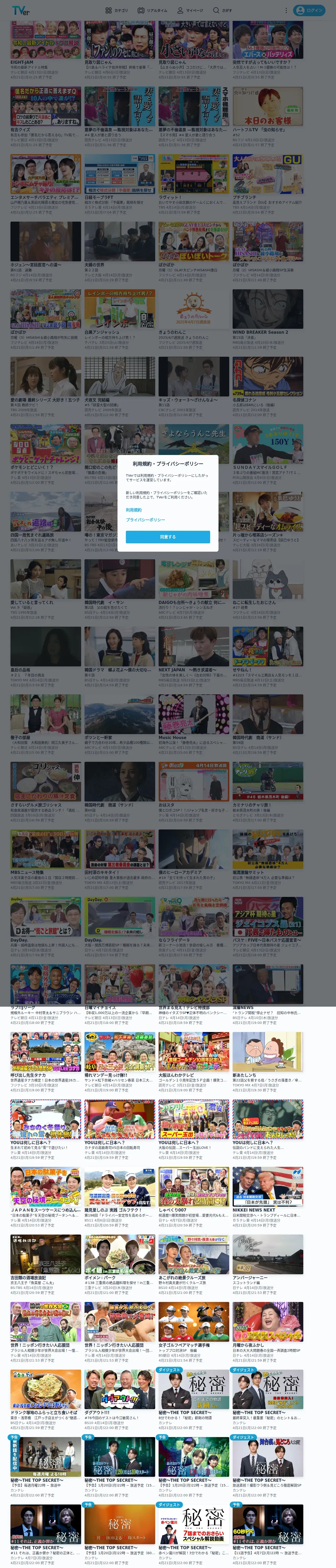Open the 月曜から夜ふかし thumbnail
Image resolution: width=336 pixels, height=1568 pixels.
tap(268, 1322)
